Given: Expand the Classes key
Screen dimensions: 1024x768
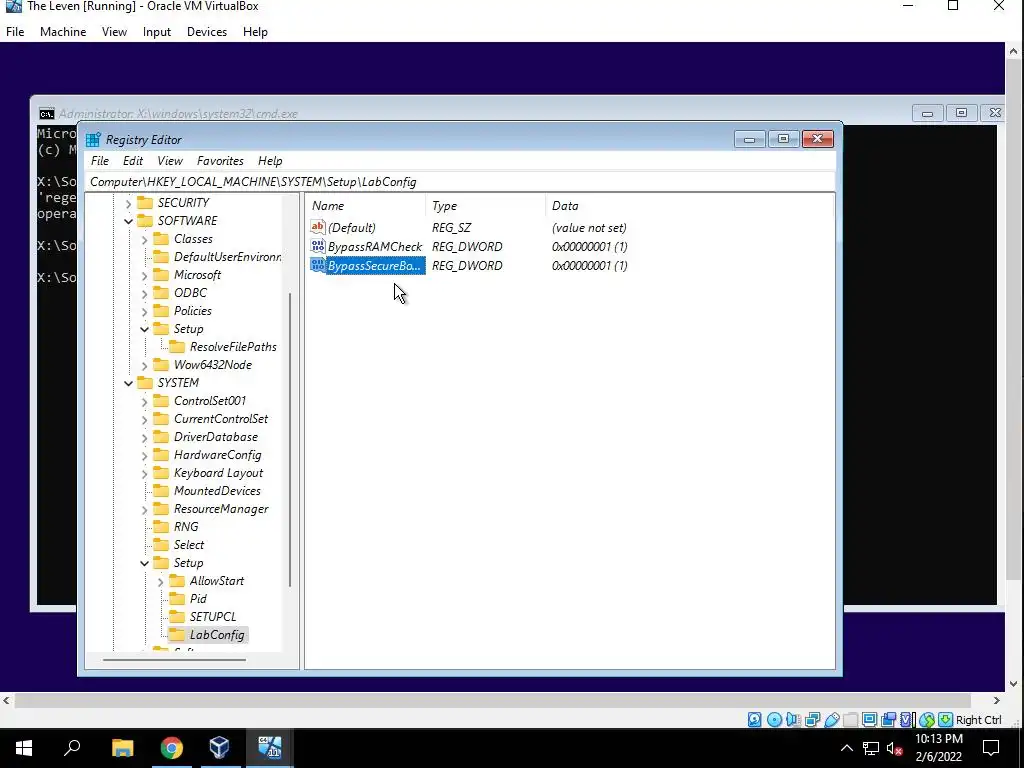Looking at the screenshot, I should coord(144,240).
